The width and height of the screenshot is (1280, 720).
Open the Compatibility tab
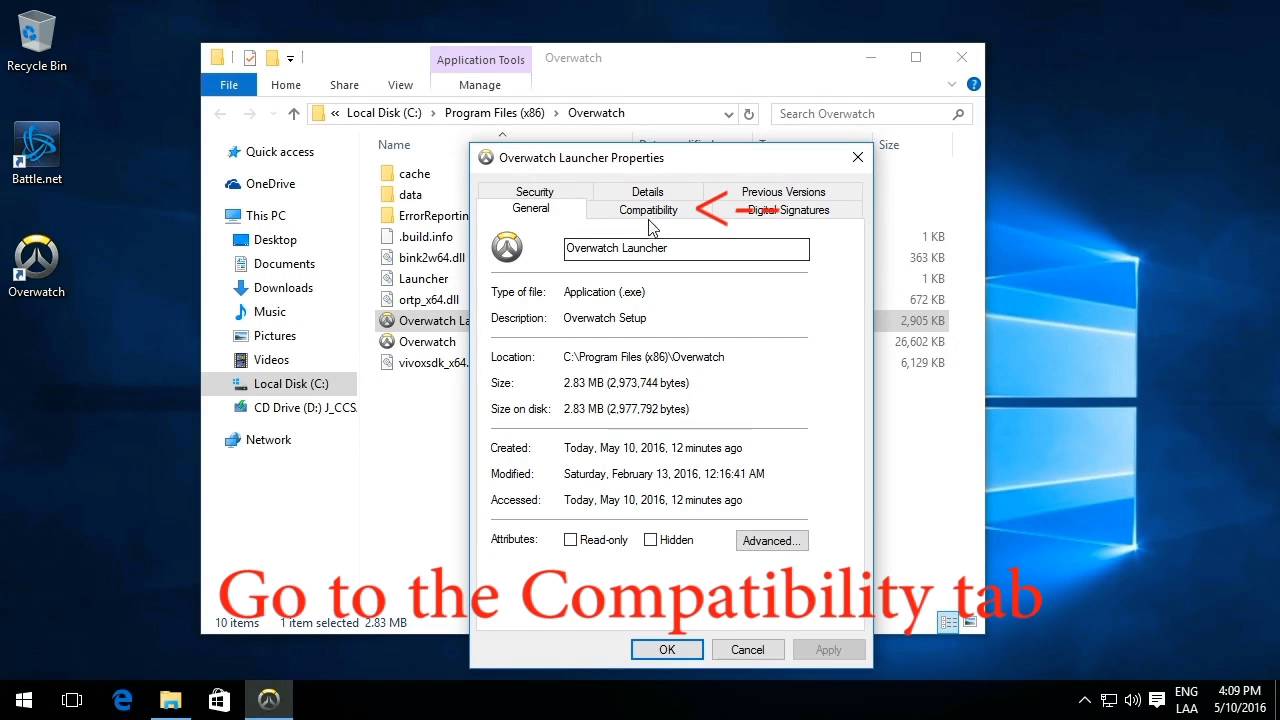(x=648, y=210)
